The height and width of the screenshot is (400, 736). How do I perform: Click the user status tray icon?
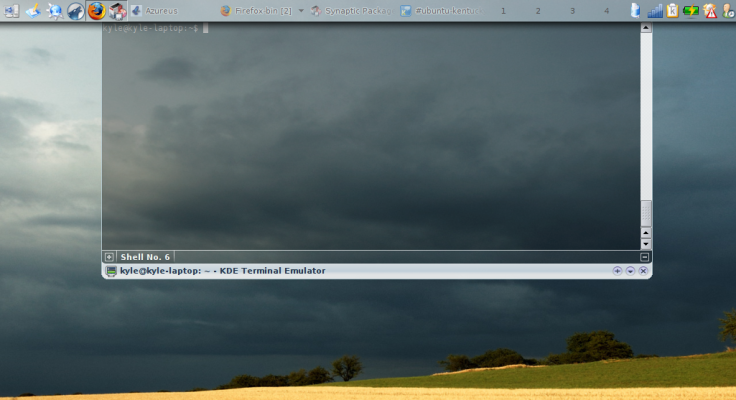click(x=728, y=11)
